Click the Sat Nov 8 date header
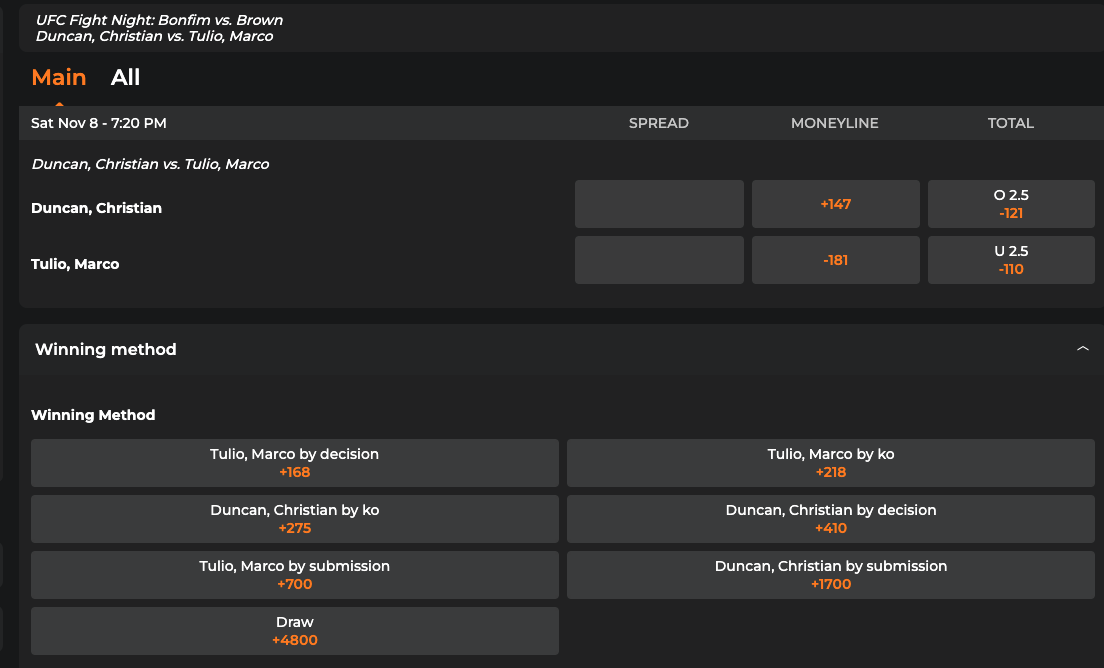1104x668 pixels. pos(99,123)
